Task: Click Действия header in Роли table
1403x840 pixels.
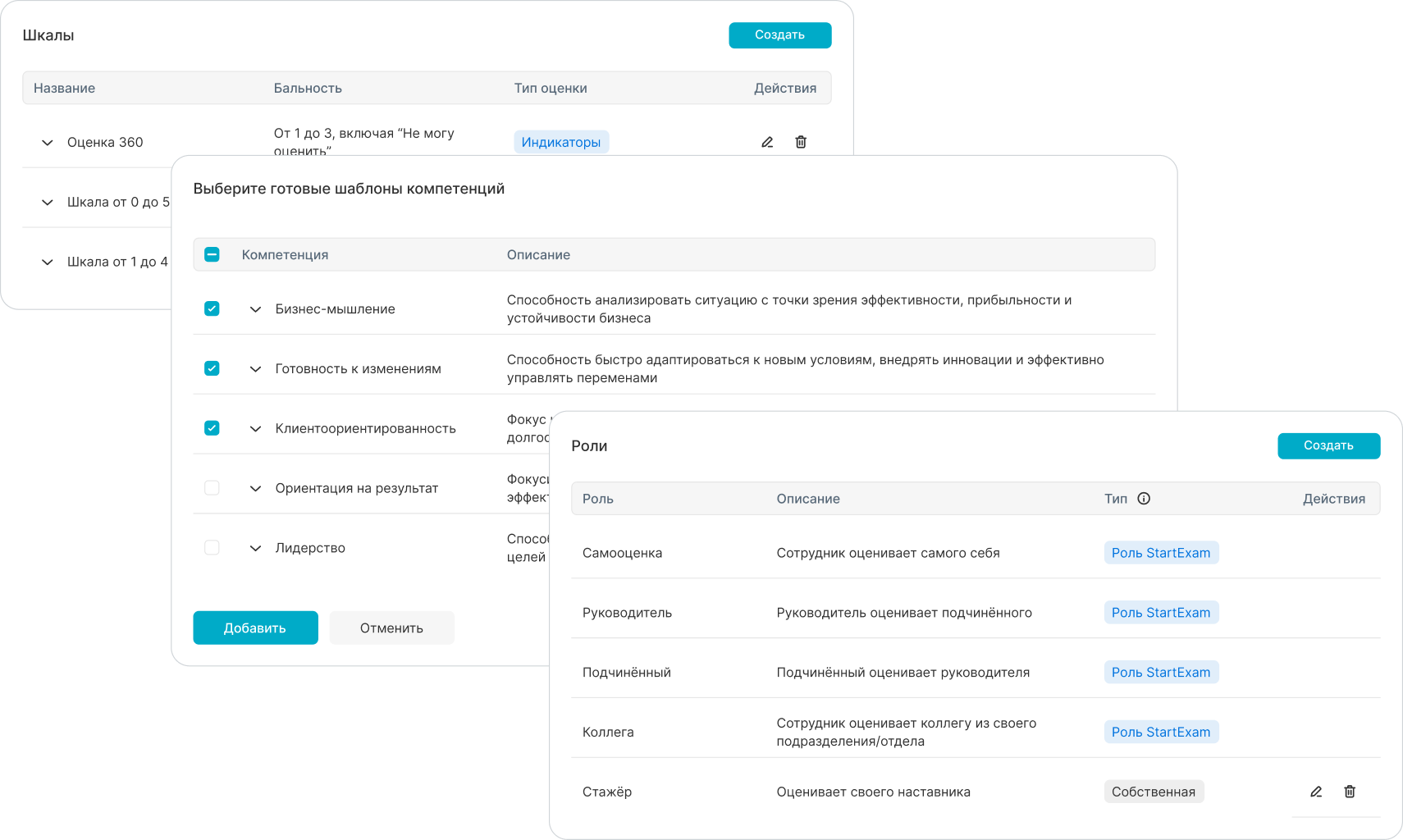Action: pos(1334,499)
